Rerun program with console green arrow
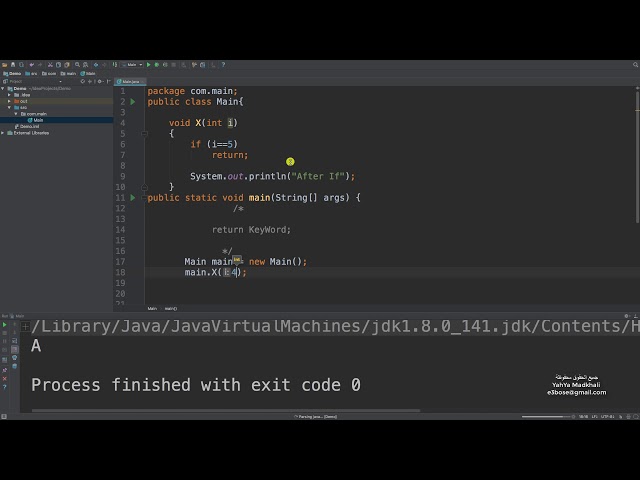Viewport: 640px width, 480px height. click(4, 324)
